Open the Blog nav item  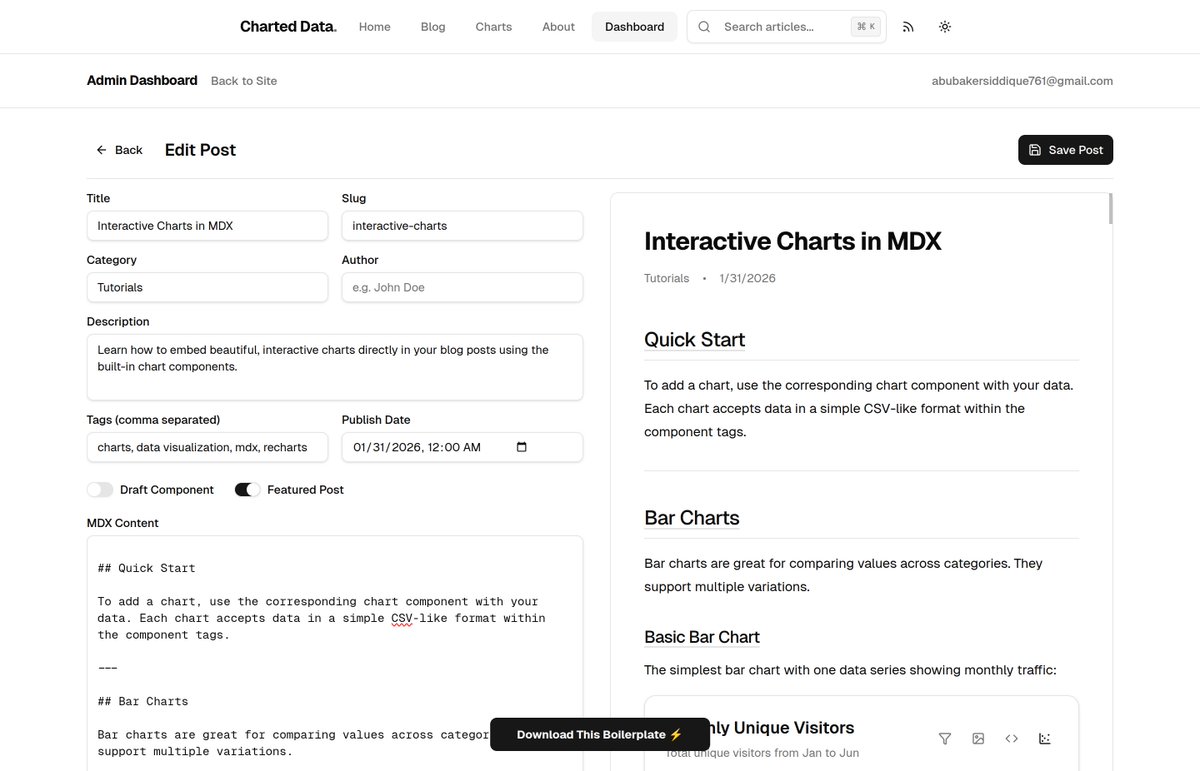coord(433,27)
